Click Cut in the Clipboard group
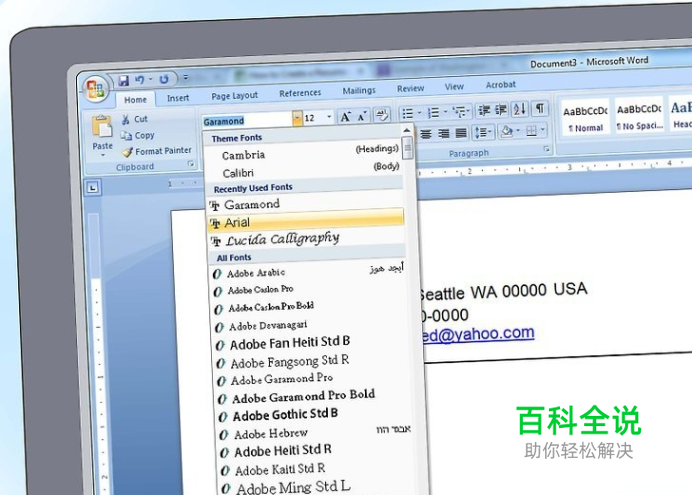 [135, 119]
